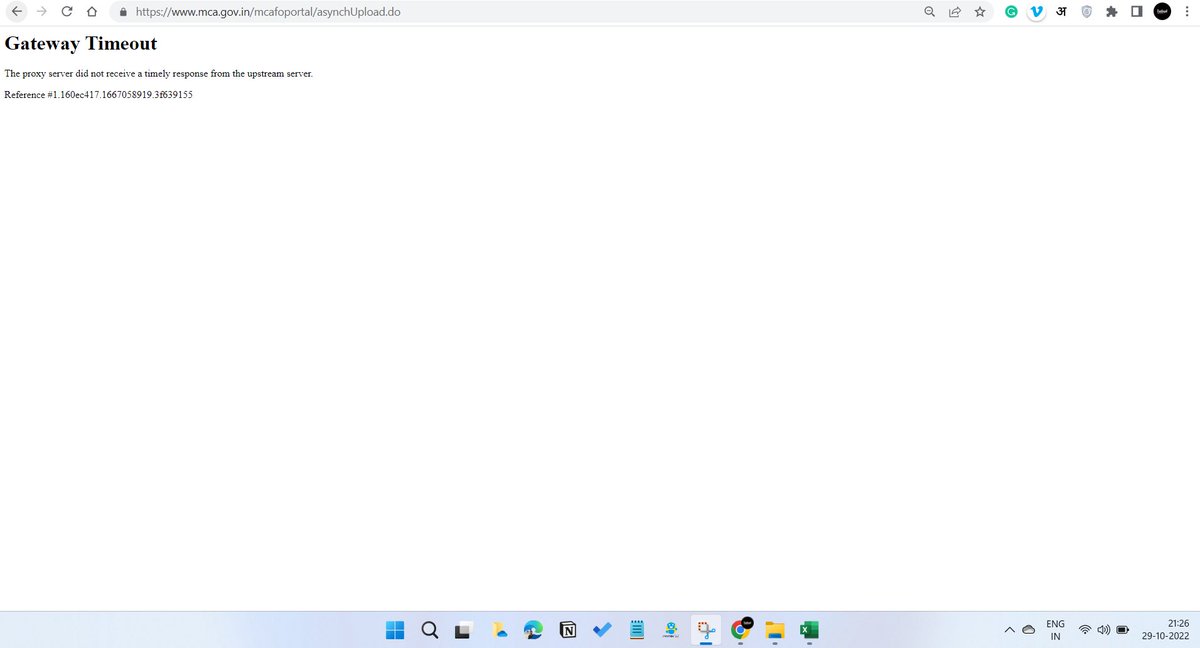Open Task View on taskbar

click(x=464, y=631)
